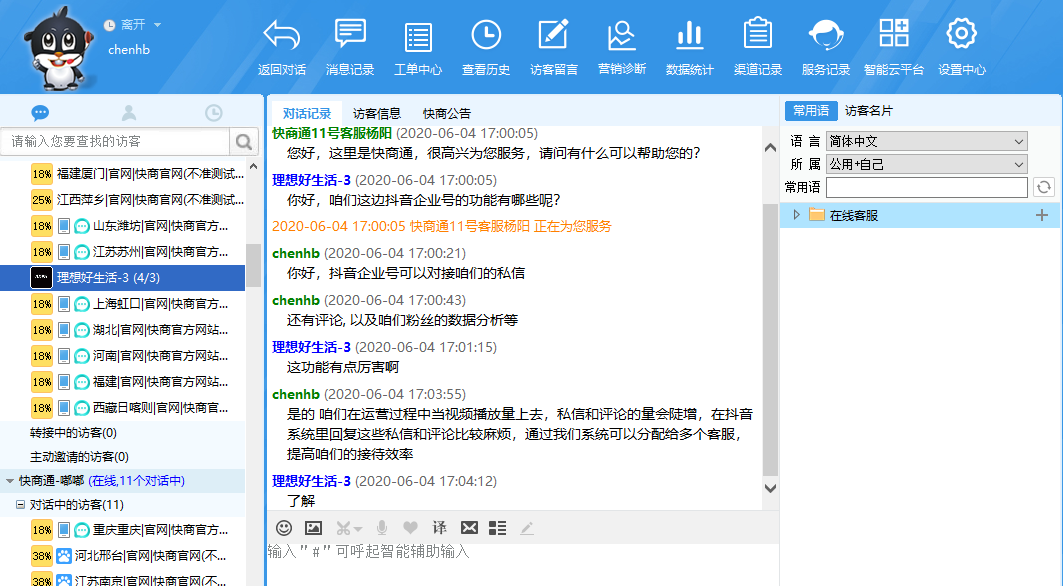The width and height of the screenshot is (1063, 586).
Task: Switch to 访客名片 tab
Action: pos(868,111)
